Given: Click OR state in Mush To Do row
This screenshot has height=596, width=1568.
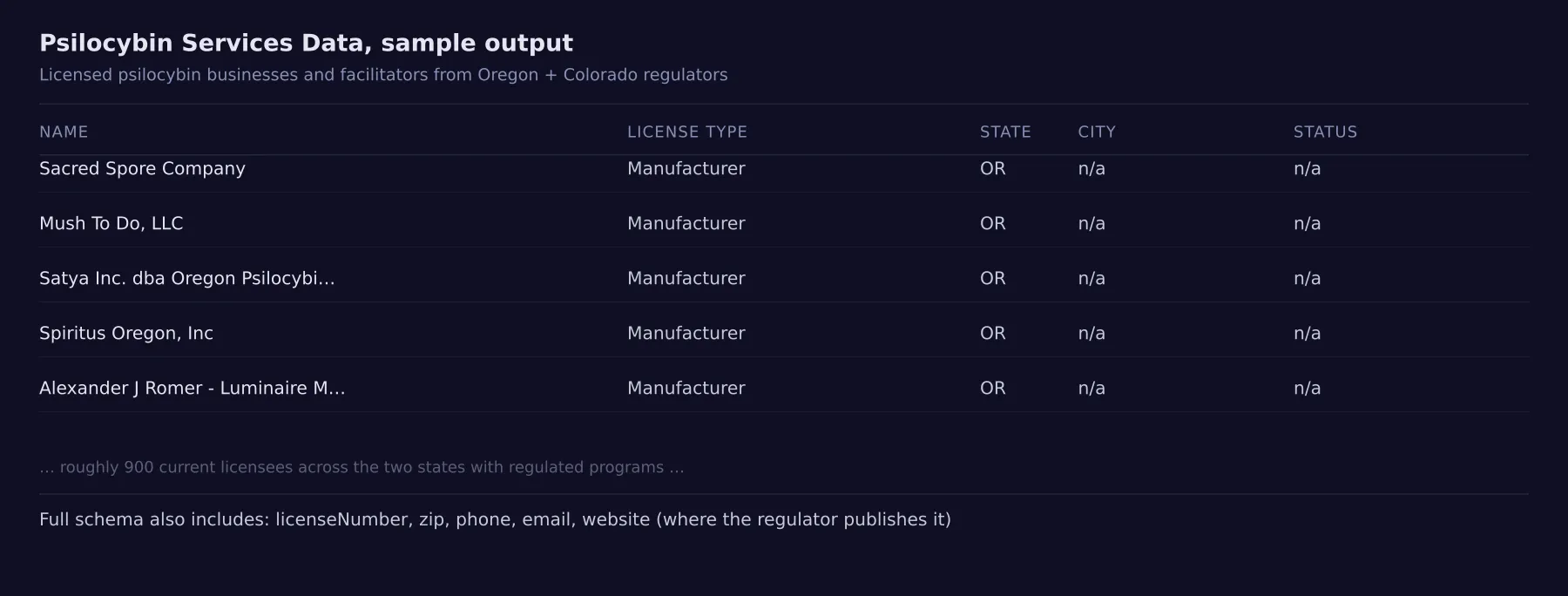Looking at the screenshot, I should (x=993, y=223).
